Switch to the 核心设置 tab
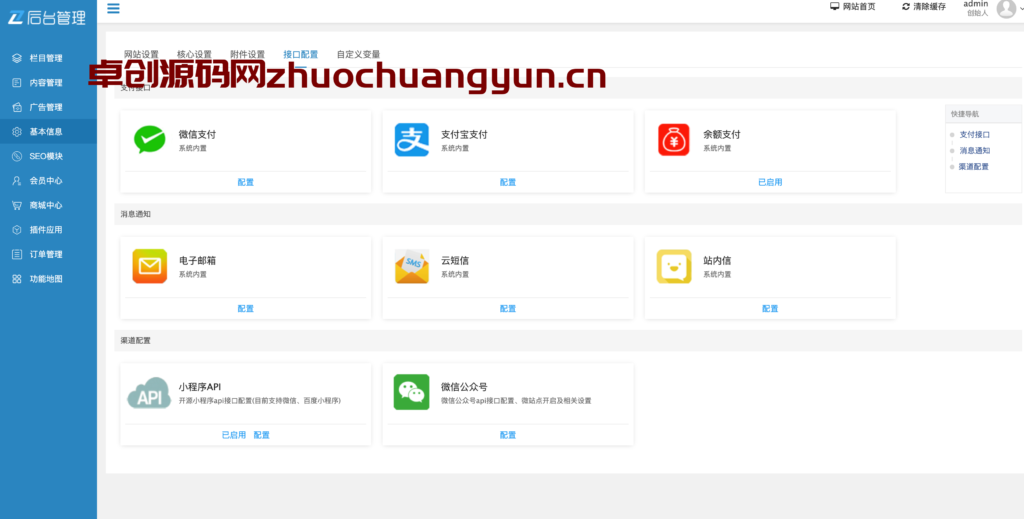 [x=195, y=55]
